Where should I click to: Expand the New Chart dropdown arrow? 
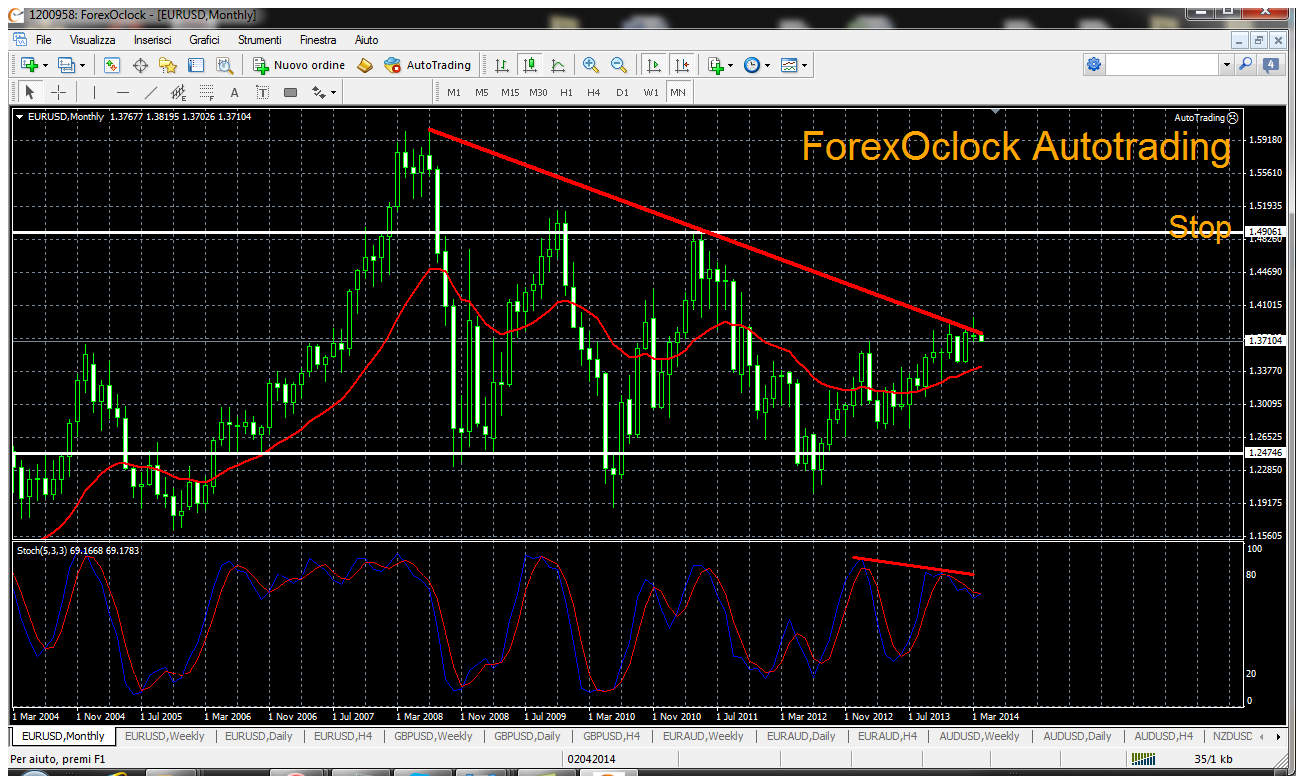(45, 66)
